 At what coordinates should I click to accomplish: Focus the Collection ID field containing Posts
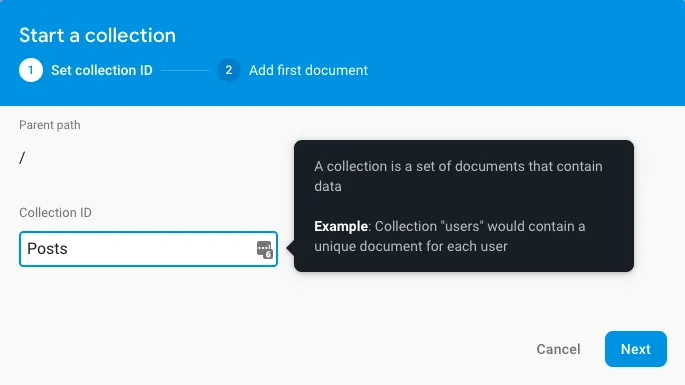(x=148, y=249)
